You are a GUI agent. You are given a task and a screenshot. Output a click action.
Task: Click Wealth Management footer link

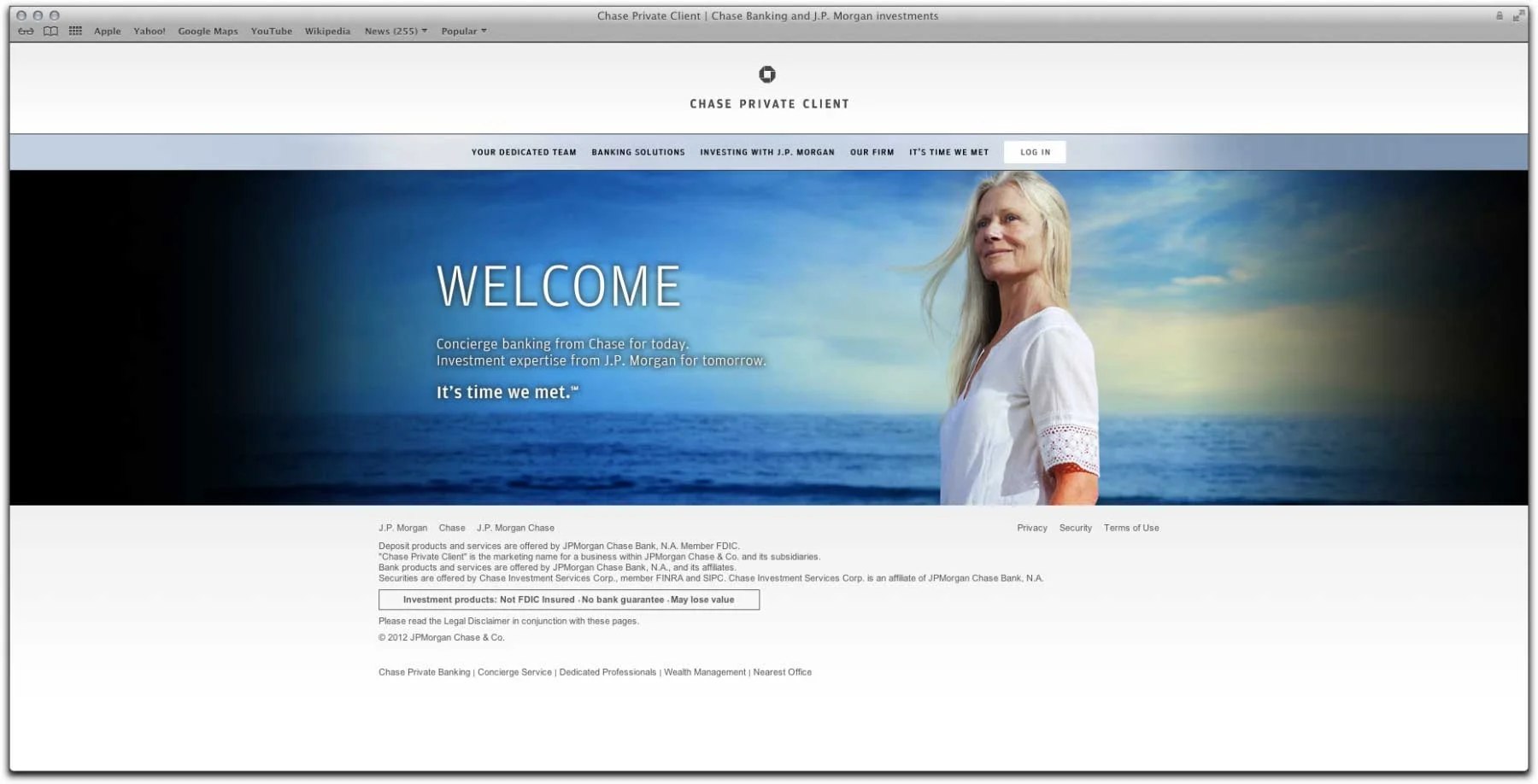[705, 672]
